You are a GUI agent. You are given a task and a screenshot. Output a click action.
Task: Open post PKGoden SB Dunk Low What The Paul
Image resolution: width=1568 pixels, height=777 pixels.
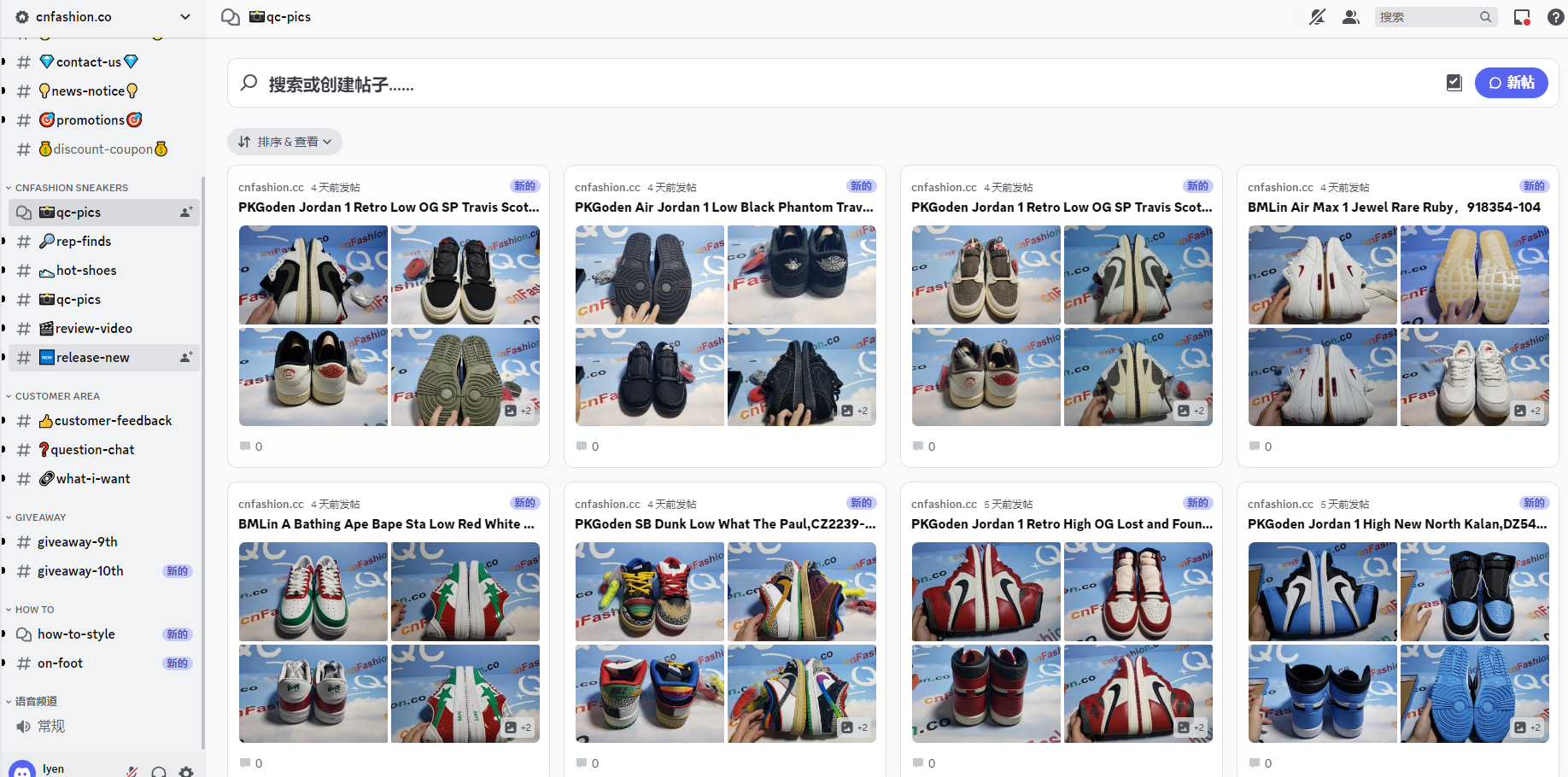click(x=725, y=524)
